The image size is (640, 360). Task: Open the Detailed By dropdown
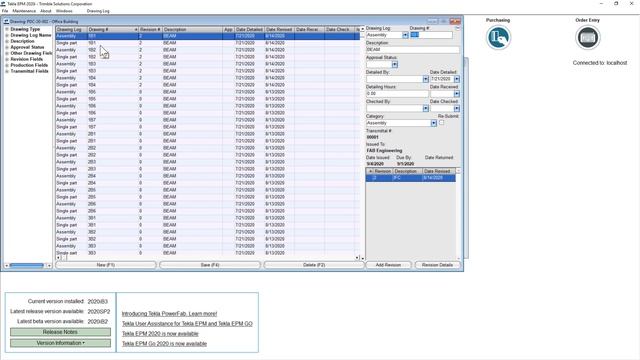(x=426, y=79)
